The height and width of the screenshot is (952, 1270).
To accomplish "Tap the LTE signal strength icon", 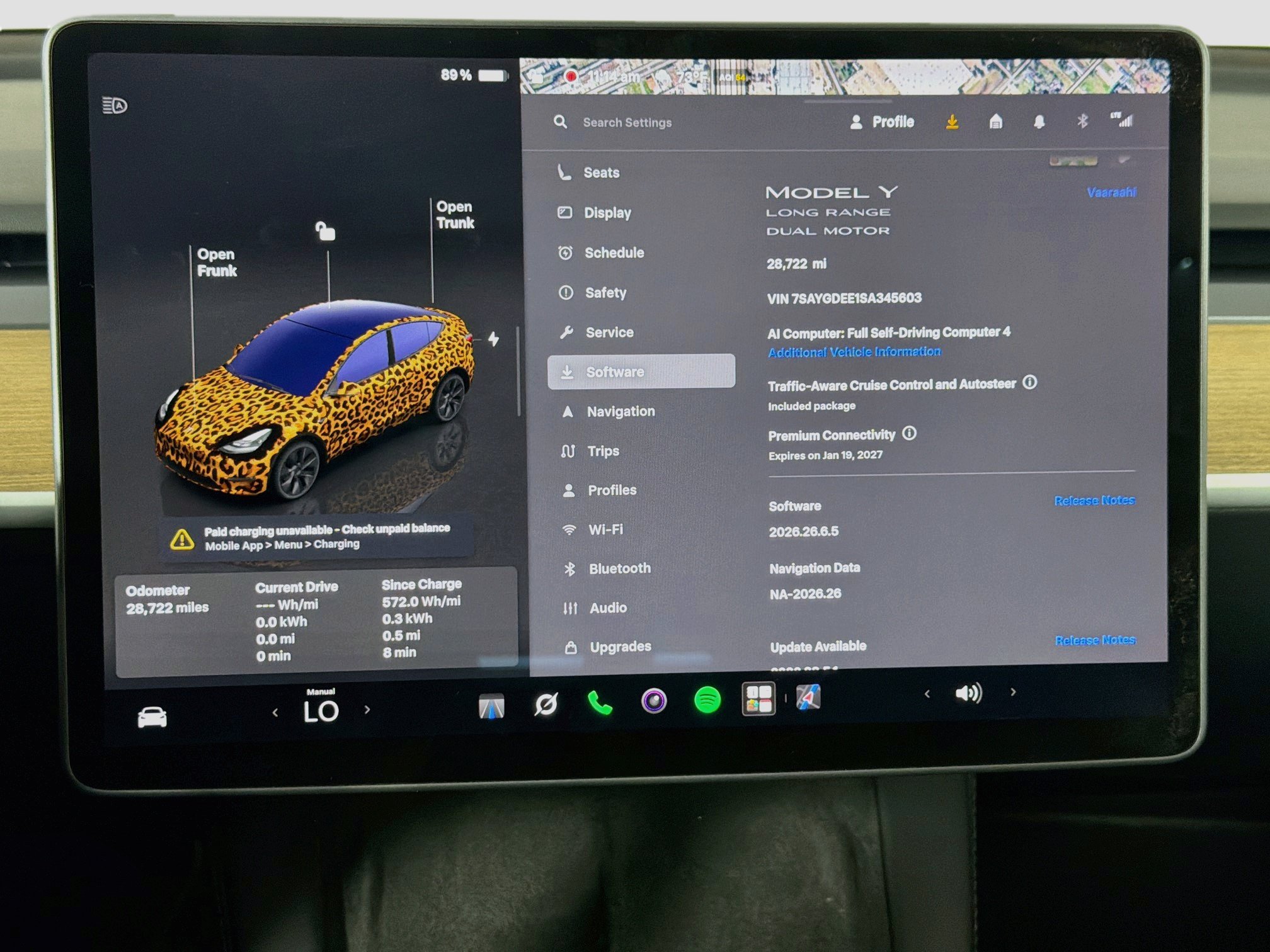I will pyautogui.click(x=1122, y=119).
